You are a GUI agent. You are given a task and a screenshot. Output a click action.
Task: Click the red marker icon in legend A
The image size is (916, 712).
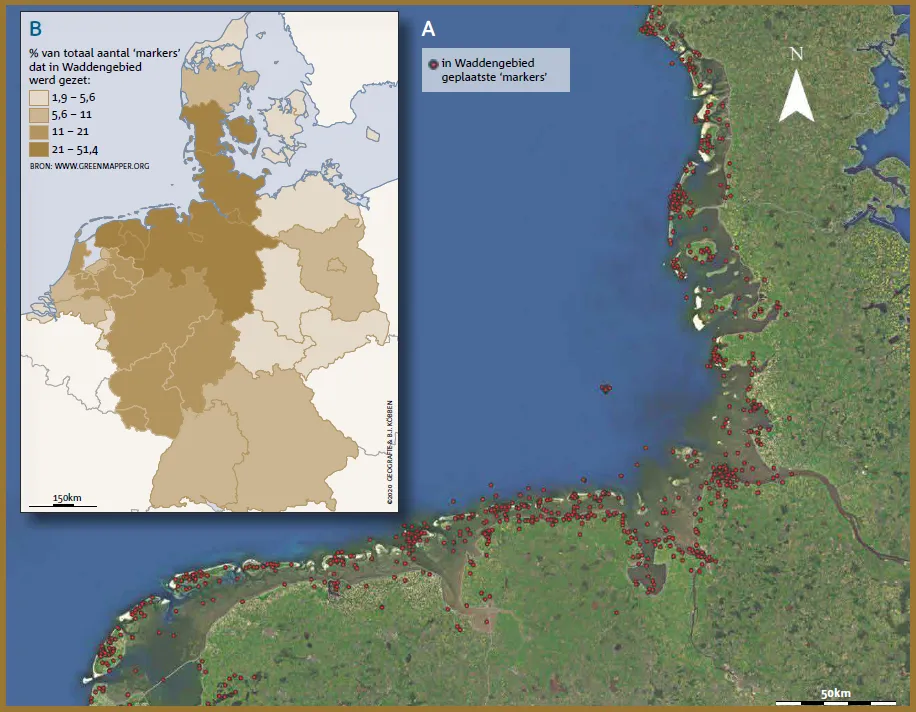point(433,64)
